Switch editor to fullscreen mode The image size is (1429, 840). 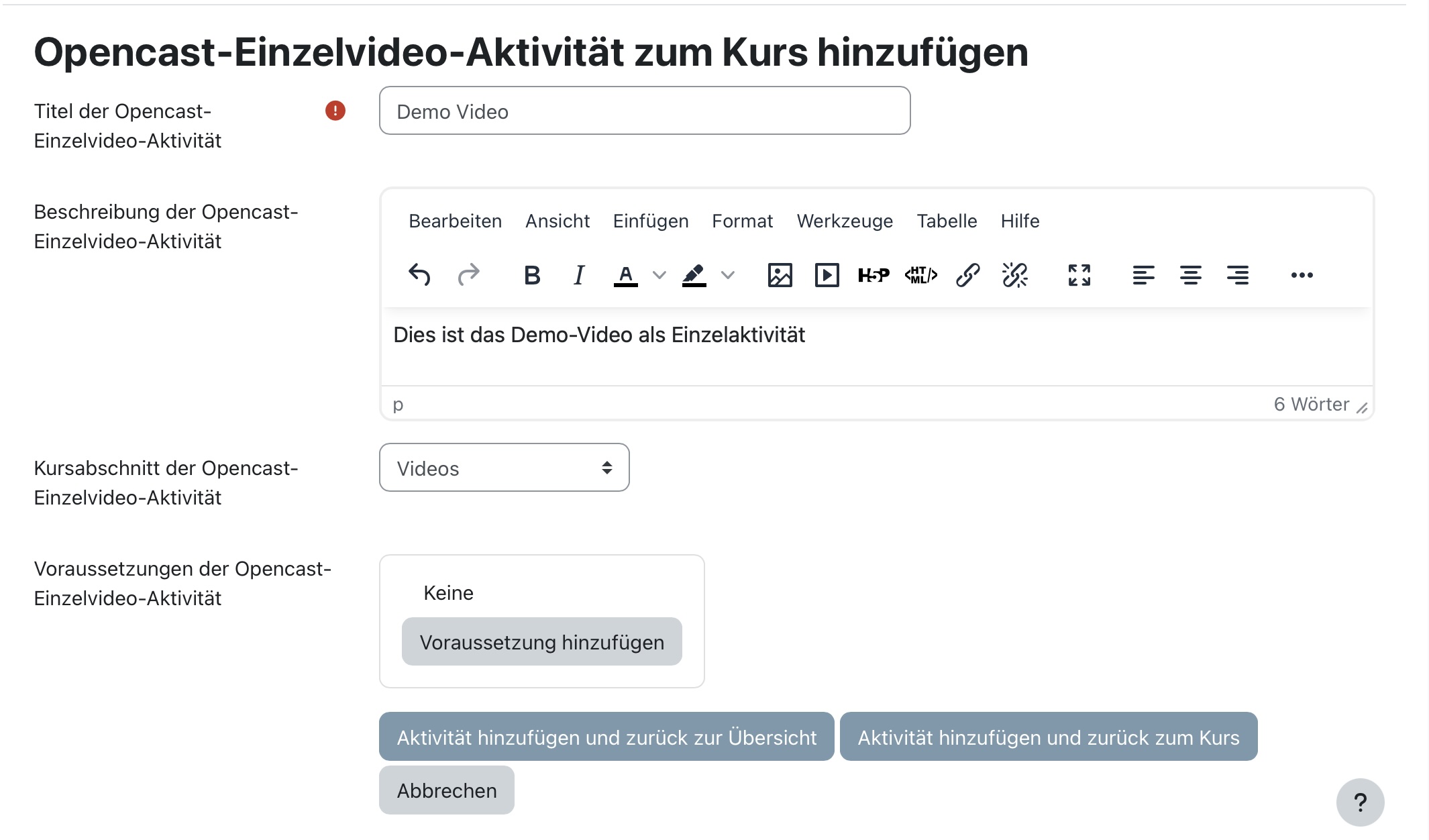pos(1079,275)
